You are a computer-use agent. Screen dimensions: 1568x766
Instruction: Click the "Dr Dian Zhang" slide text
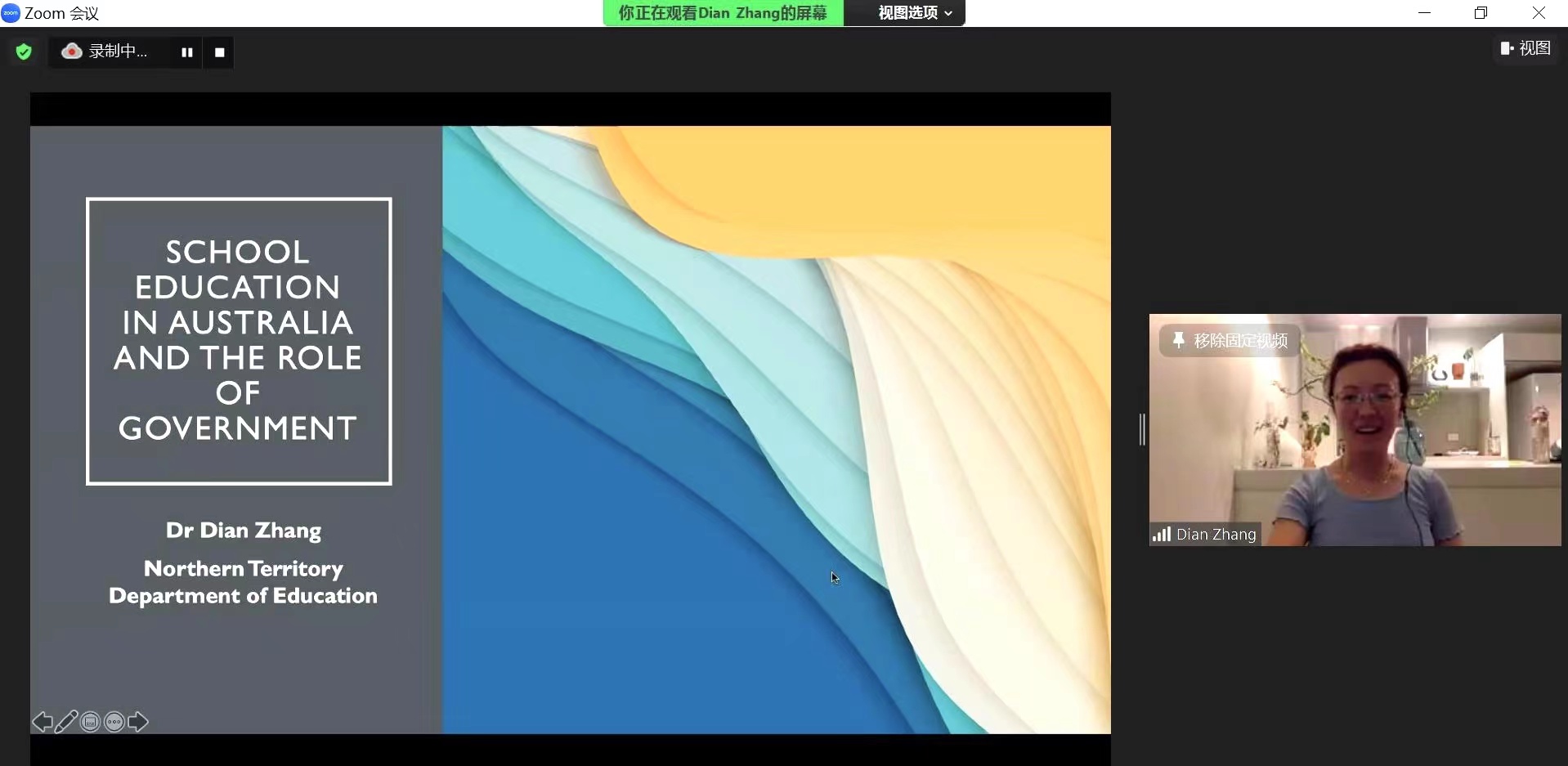(x=244, y=531)
